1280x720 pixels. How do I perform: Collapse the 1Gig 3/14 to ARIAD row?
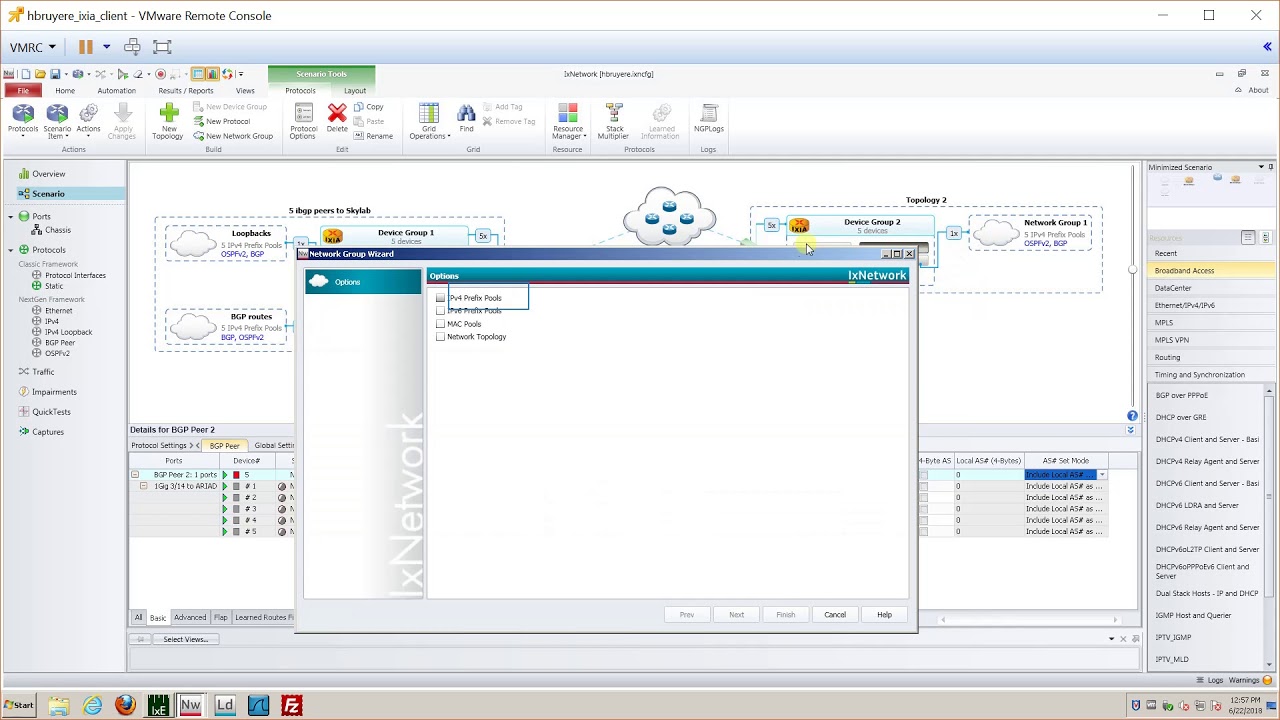point(143,486)
